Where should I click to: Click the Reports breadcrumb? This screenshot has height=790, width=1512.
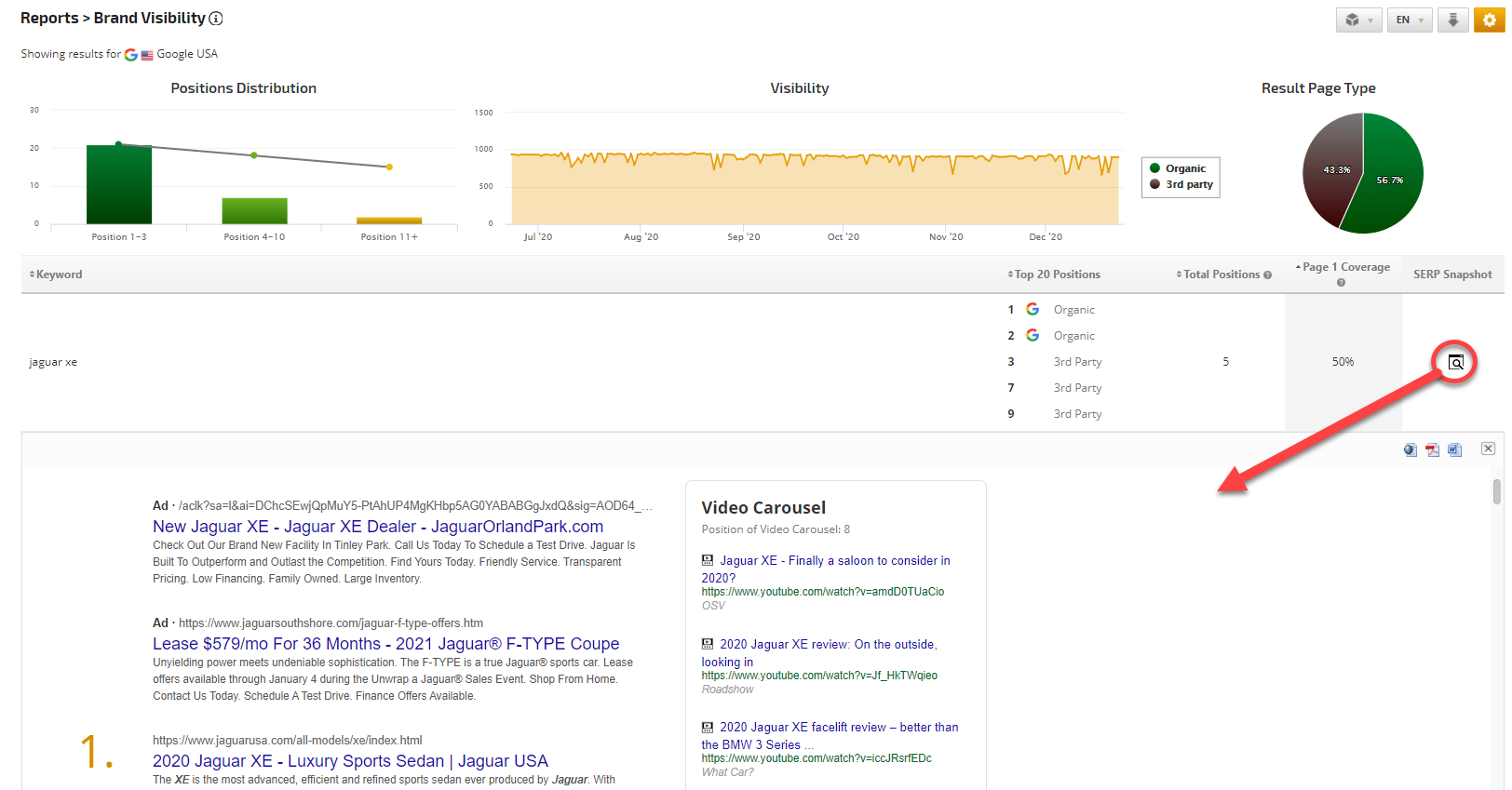click(49, 19)
